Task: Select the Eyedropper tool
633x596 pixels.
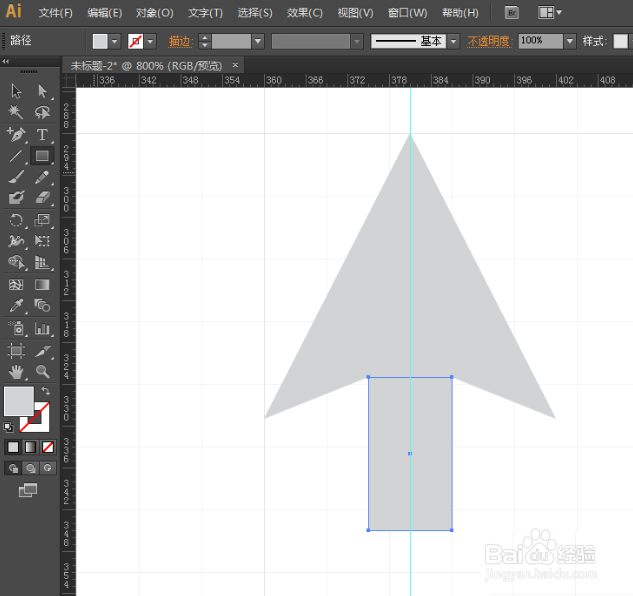Action: click(x=16, y=306)
